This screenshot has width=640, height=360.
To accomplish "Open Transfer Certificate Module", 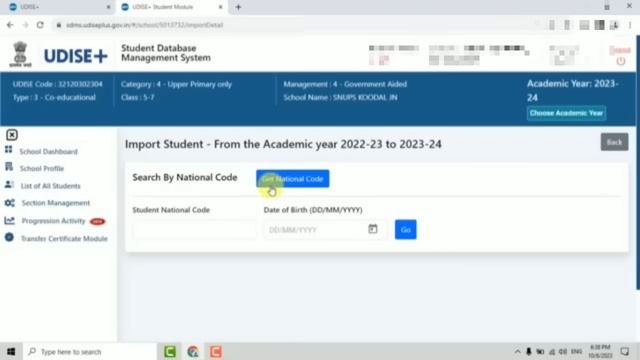I will click(x=64, y=238).
